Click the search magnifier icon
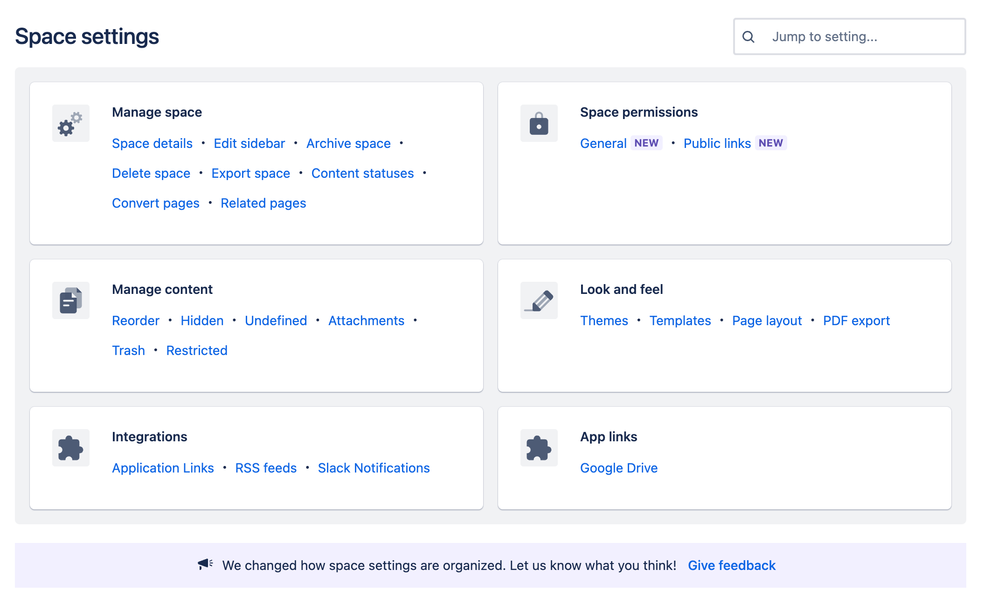998x599 pixels. coord(748,37)
